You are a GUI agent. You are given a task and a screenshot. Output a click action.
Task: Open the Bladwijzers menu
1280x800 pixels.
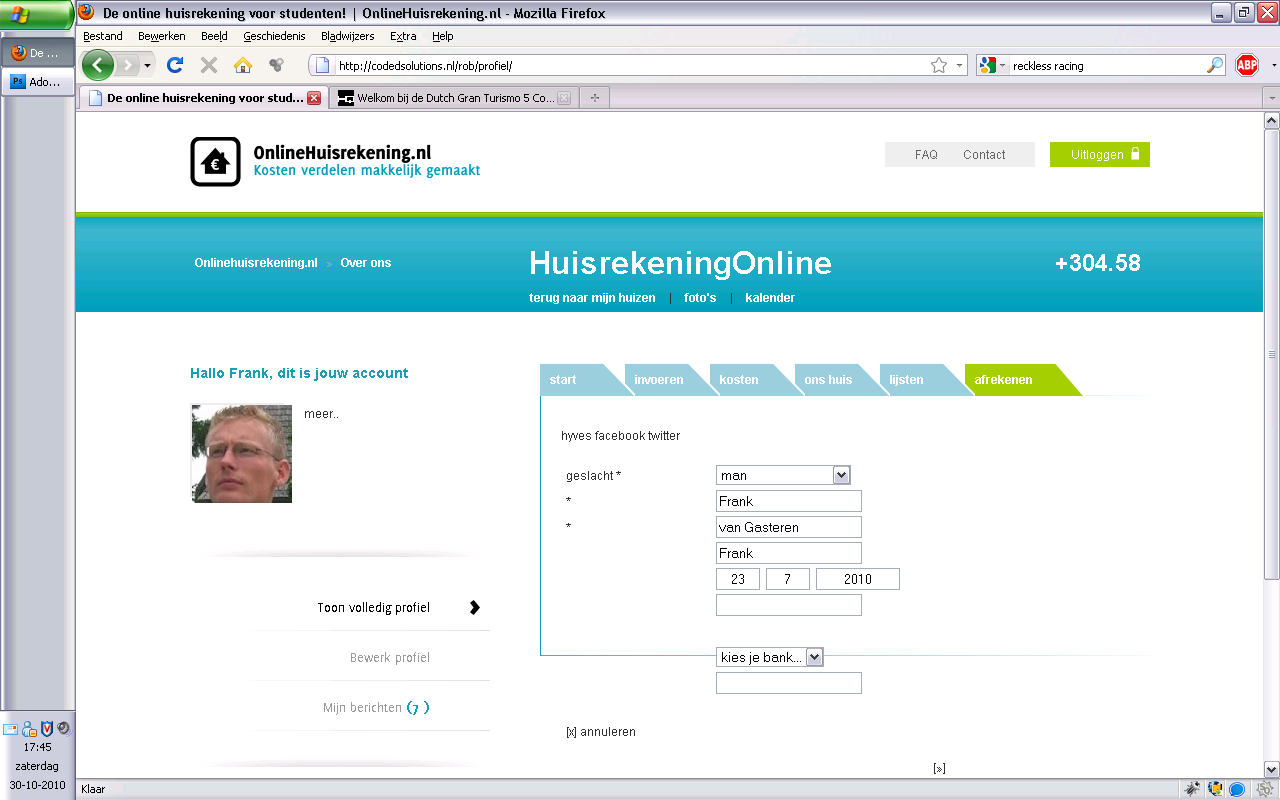coord(347,36)
